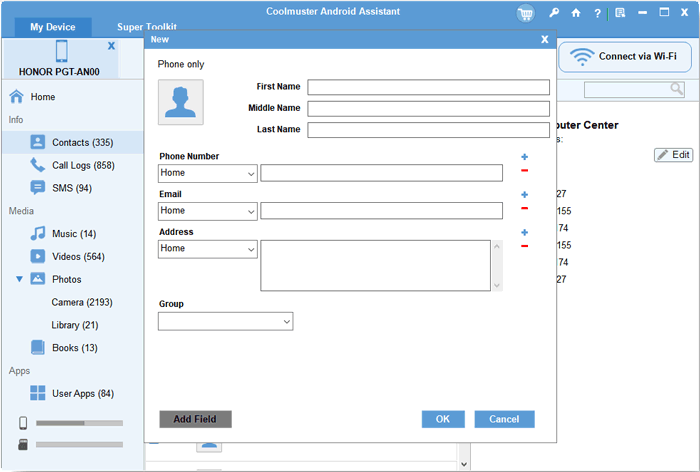Click the SD card storage icon
The width and height of the screenshot is (700, 472).
23,444
